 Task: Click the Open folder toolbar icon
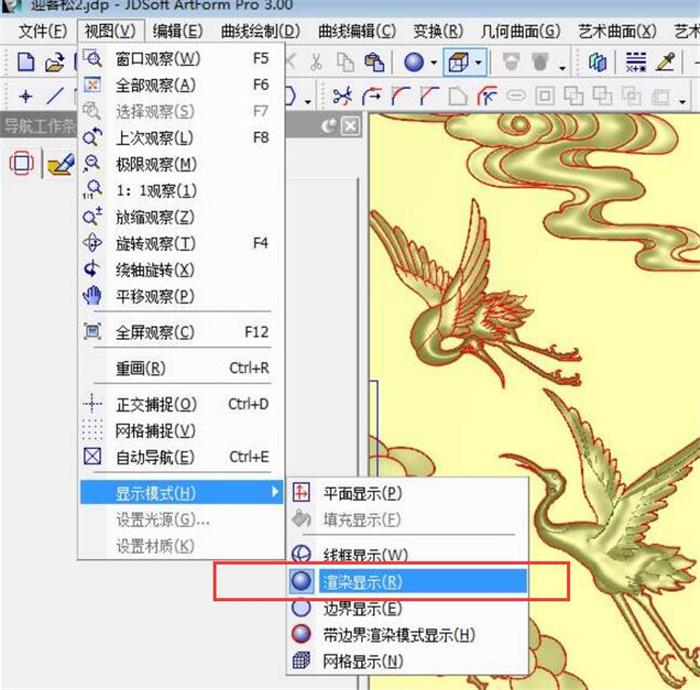[54, 62]
